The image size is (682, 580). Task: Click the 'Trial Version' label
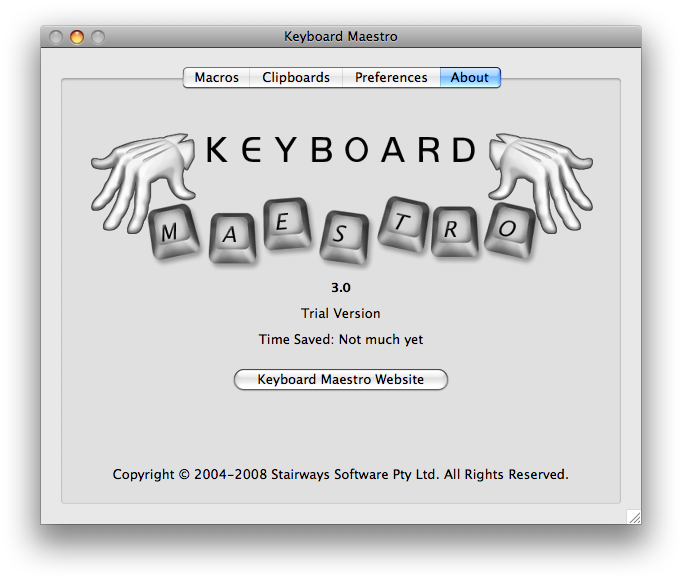coord(341,313)
